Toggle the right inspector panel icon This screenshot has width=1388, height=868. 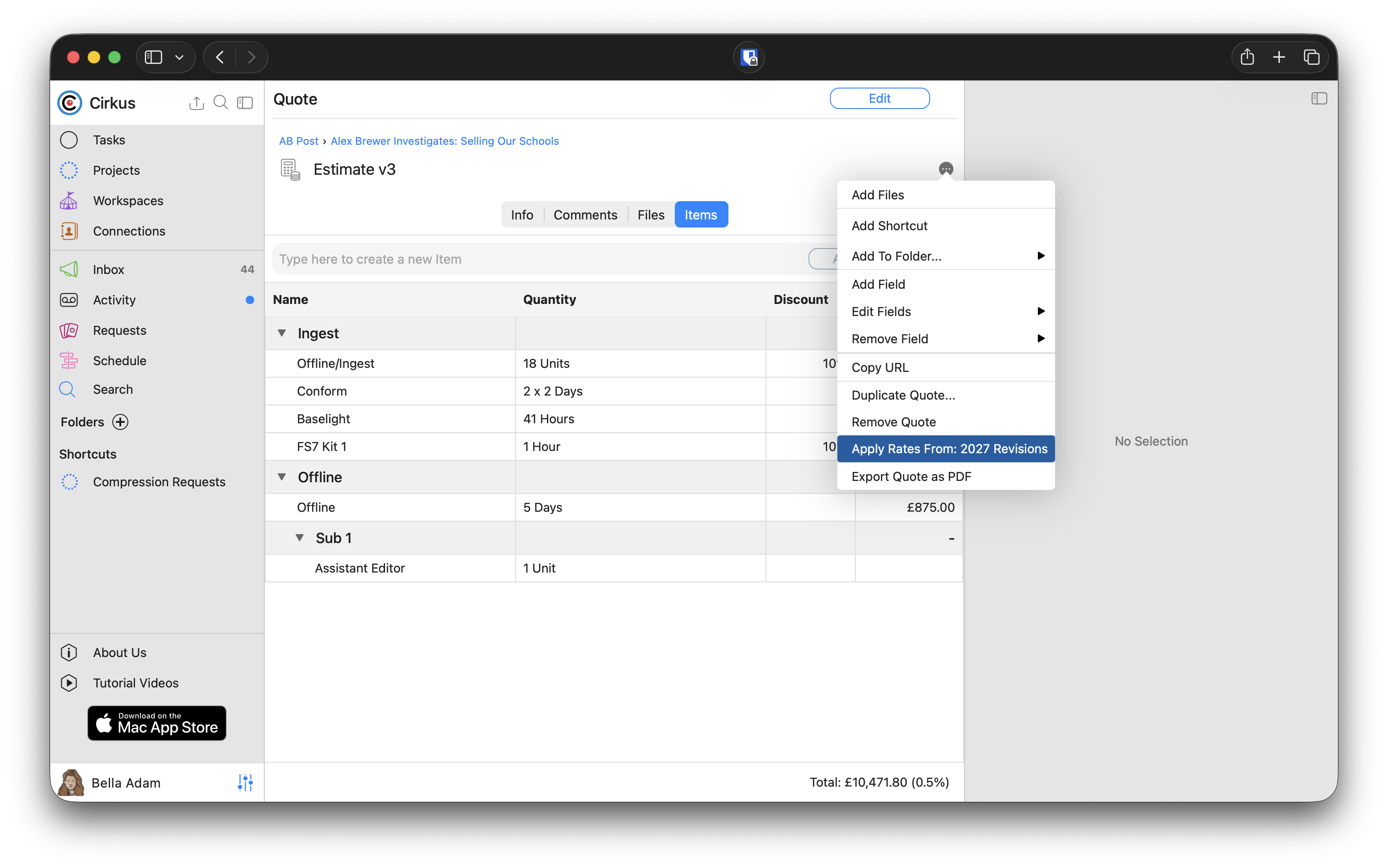pos(1319,99)
